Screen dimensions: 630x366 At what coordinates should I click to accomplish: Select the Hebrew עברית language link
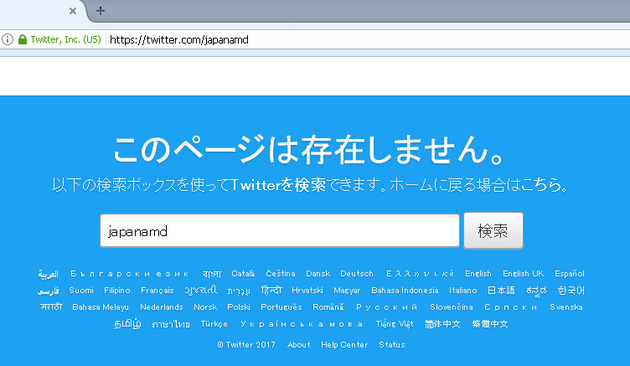pos(239,290)
